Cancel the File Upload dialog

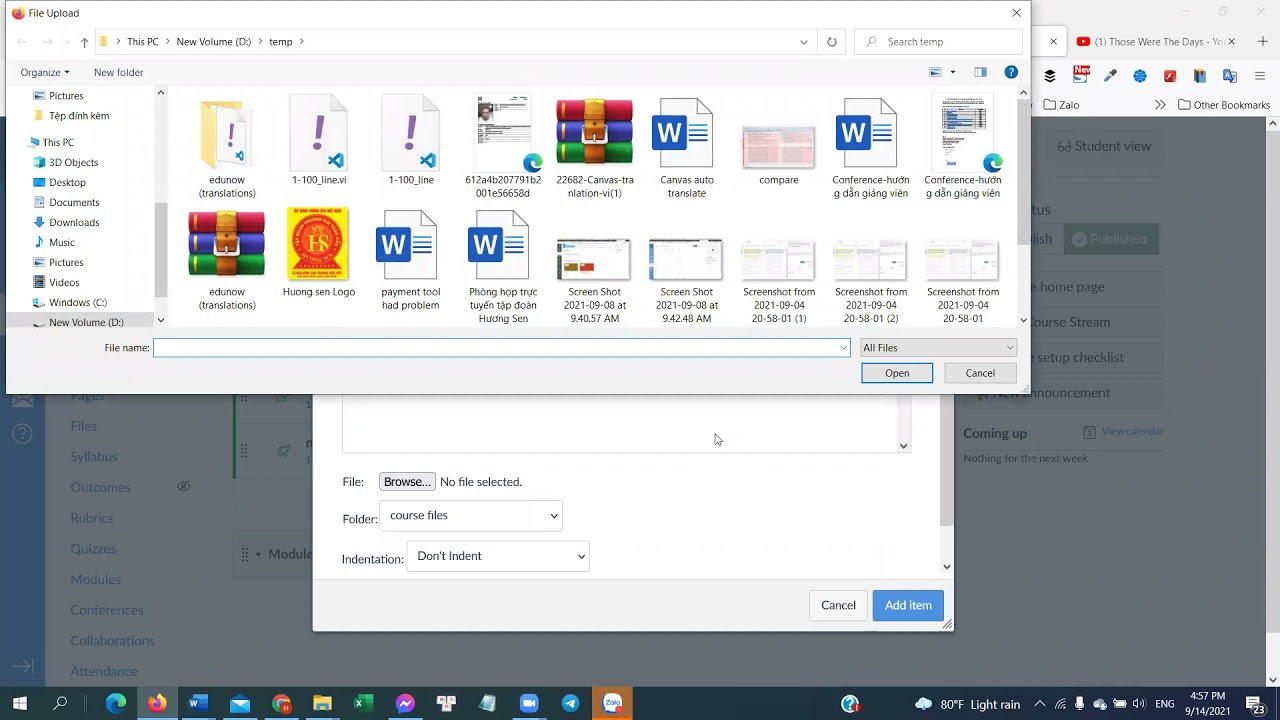tap(980, 373)
